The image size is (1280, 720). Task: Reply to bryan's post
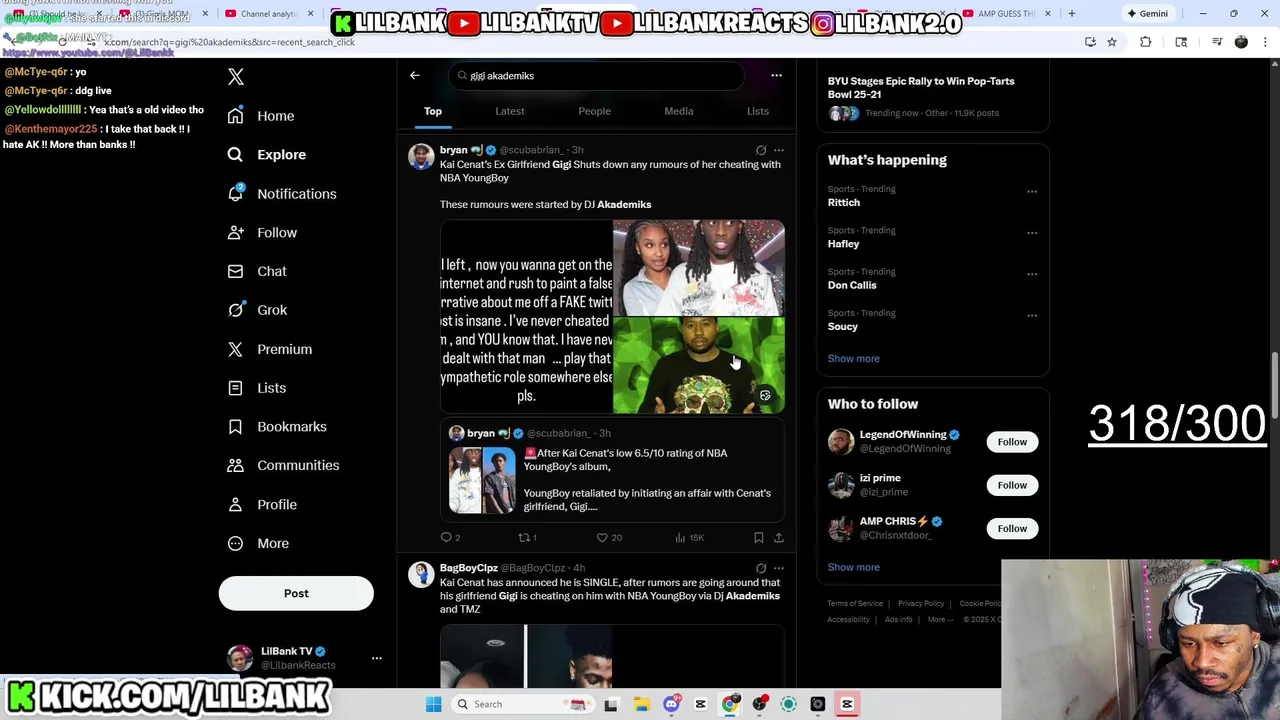coord(450,537)
